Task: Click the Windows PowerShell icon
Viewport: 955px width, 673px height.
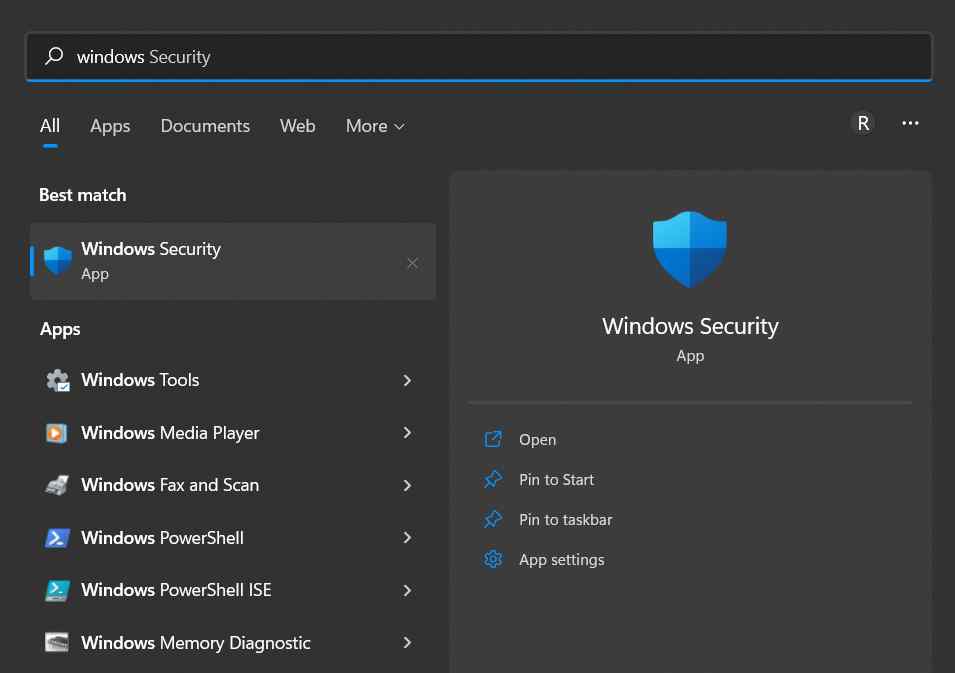Action: [x=57, y=538]
